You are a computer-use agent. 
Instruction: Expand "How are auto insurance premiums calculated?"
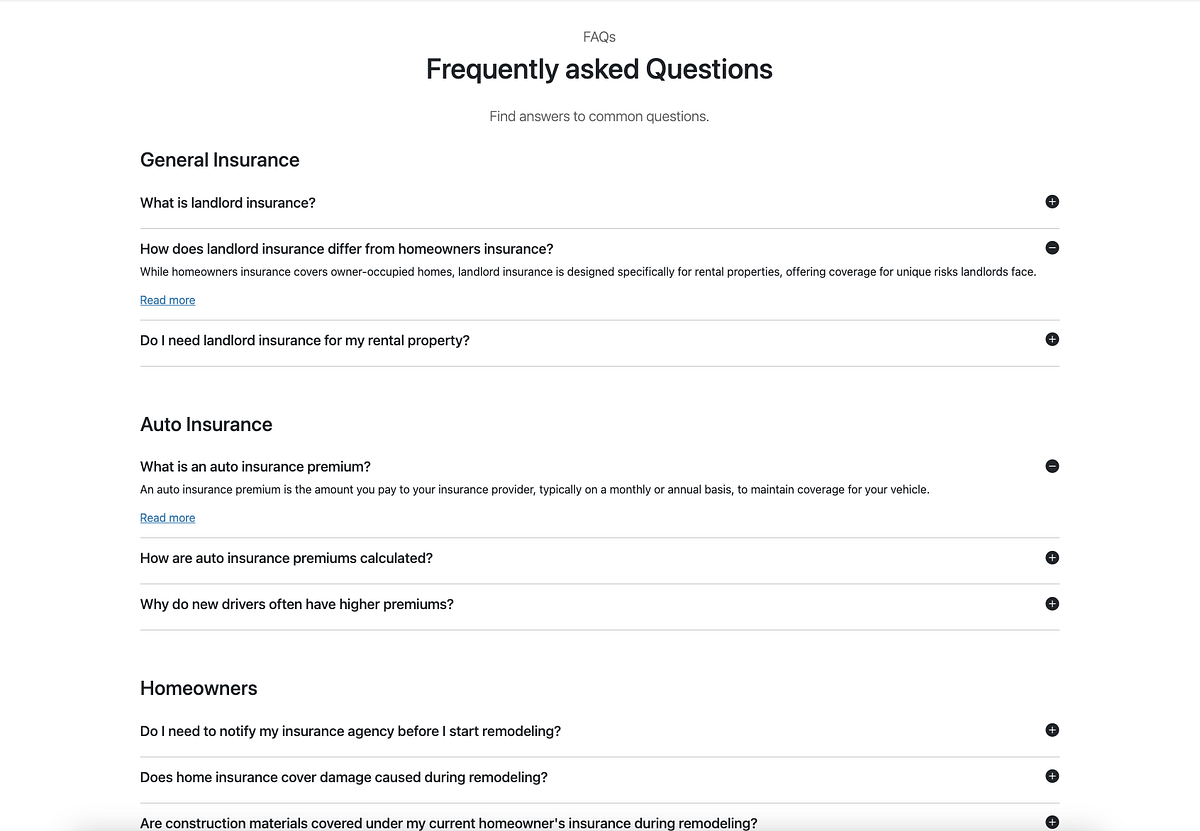(1051, 558)
